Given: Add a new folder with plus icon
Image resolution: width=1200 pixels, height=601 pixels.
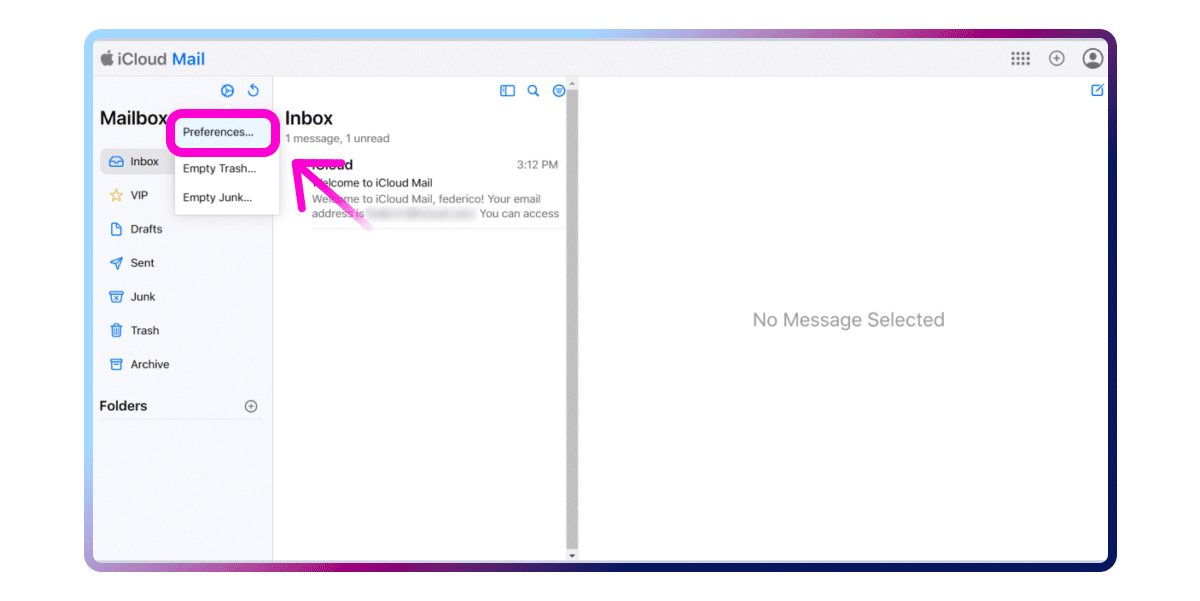Looking at the screenshot, I should pyautogui.click(x=251, y=406).
